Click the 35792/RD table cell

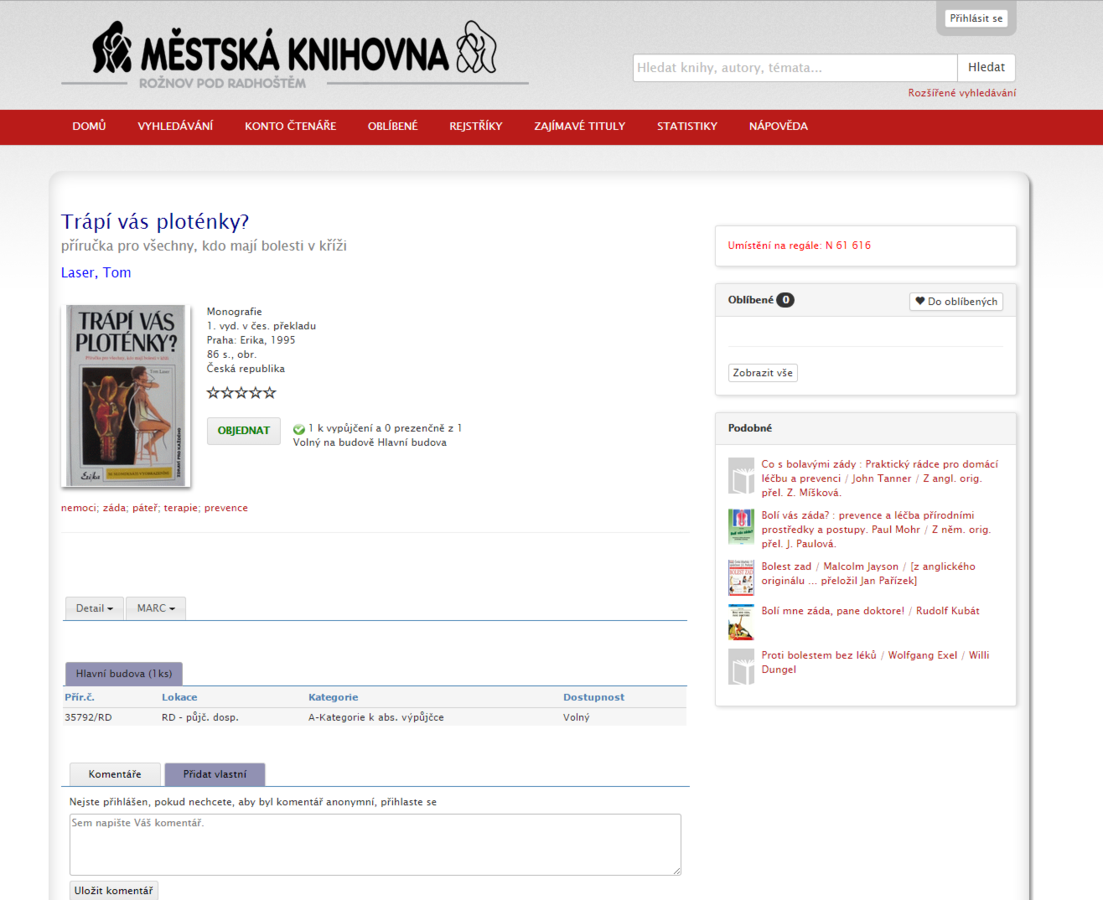pyautogui.click(x=88, y=718)
